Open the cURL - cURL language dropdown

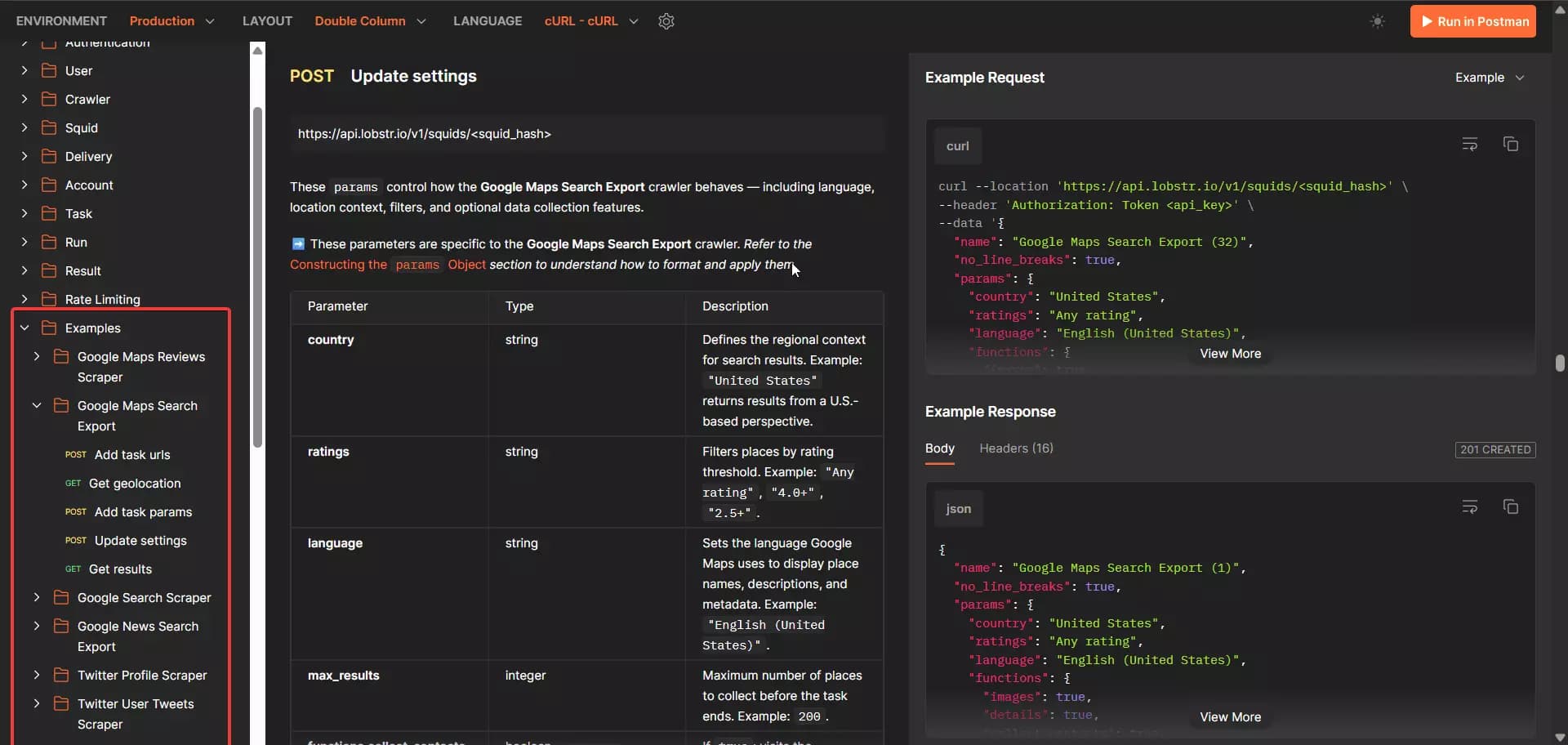pos(590,21)
